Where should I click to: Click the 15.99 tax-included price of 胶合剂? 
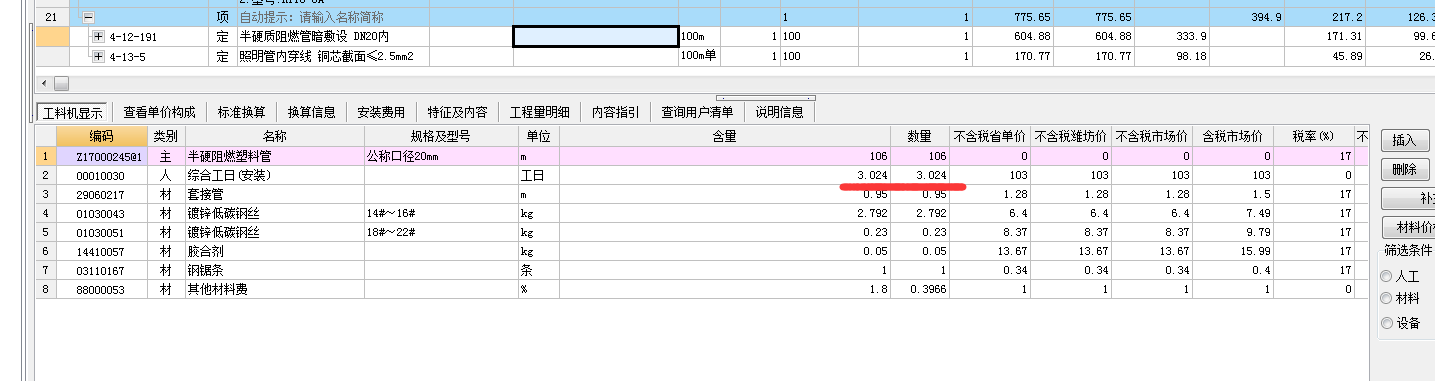1233,251
